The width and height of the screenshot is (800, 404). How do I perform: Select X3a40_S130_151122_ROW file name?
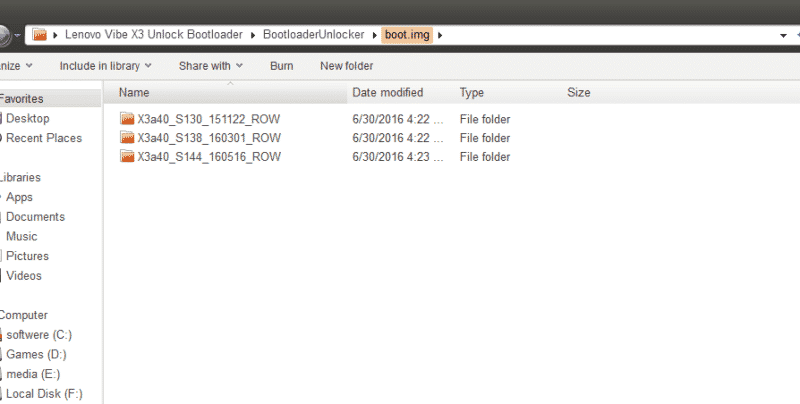point(208,119)
